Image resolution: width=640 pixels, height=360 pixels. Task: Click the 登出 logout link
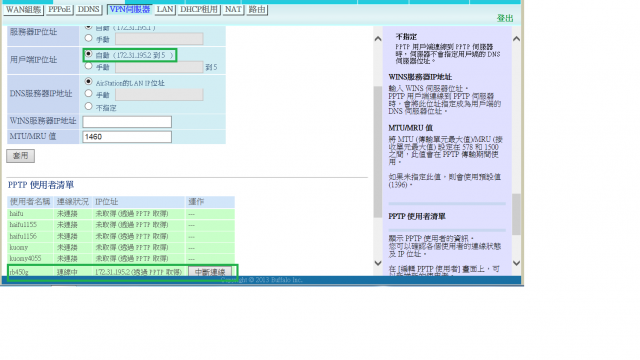point(504,18)
